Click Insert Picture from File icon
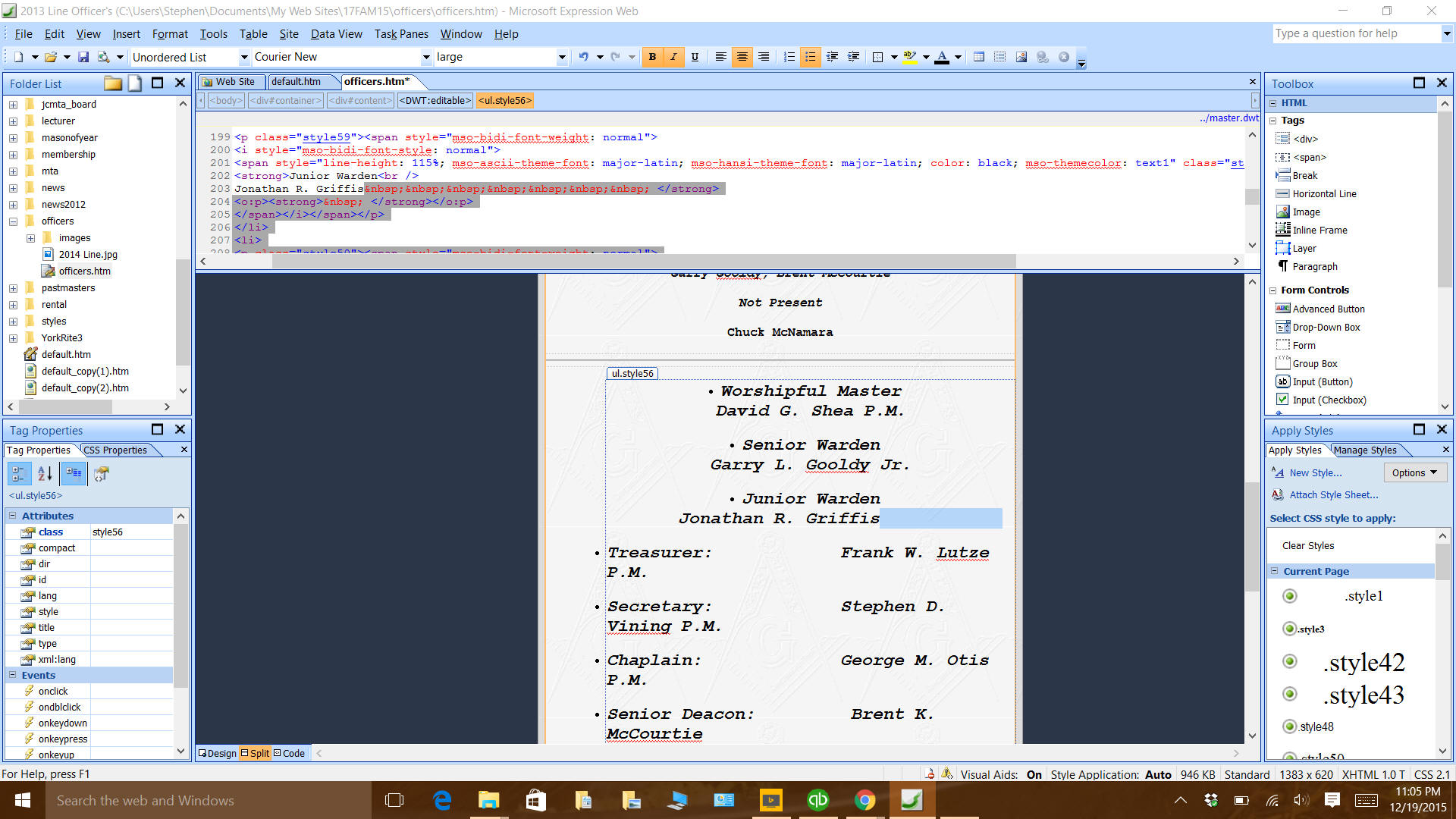Image resolution: width=1456 pixels, height=819 pixels. click(x=1021, y=57)
